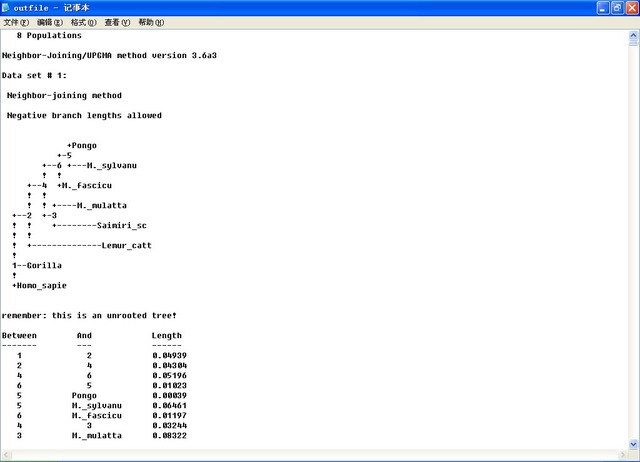Click the 'Length' column header

coord(167,335)
